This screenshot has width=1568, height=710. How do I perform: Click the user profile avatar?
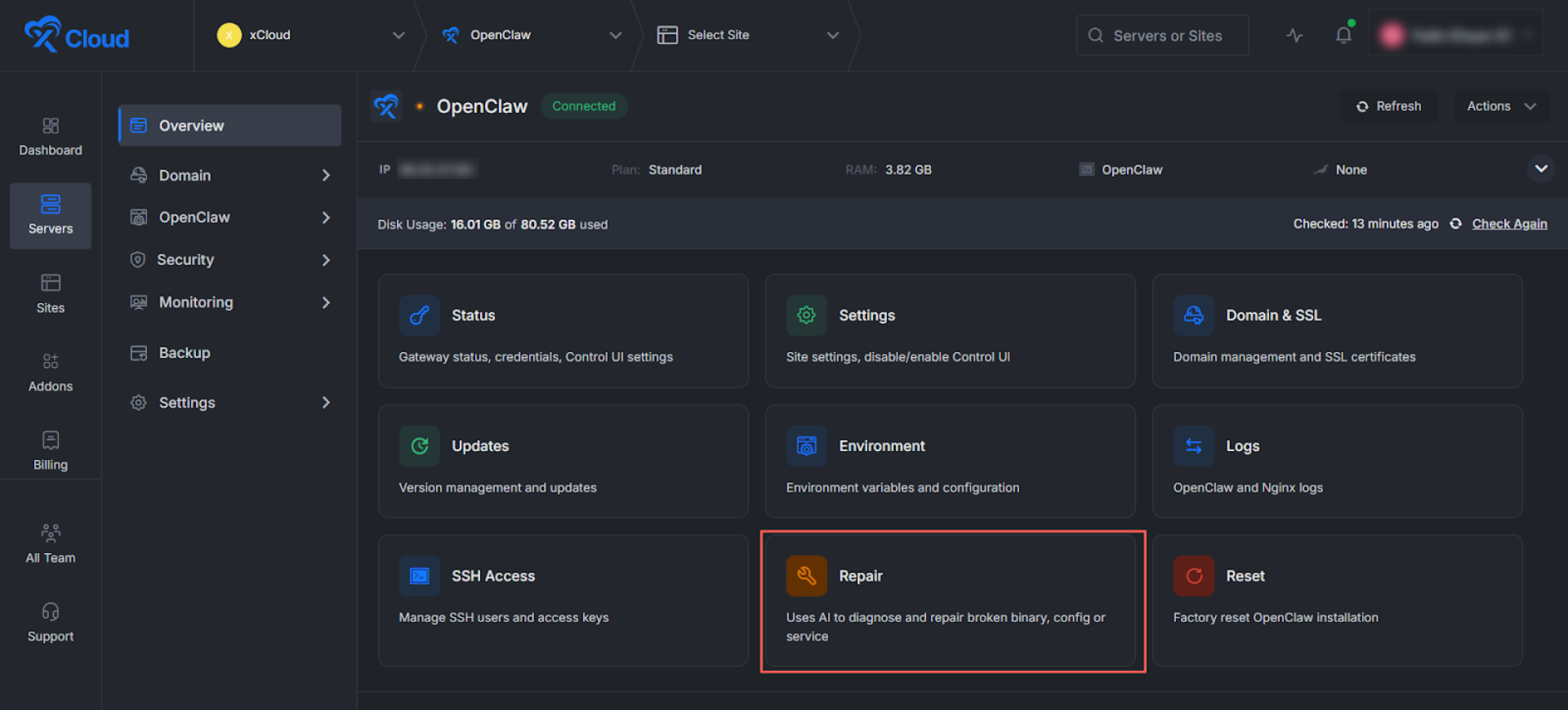[x=1392, y=35]
